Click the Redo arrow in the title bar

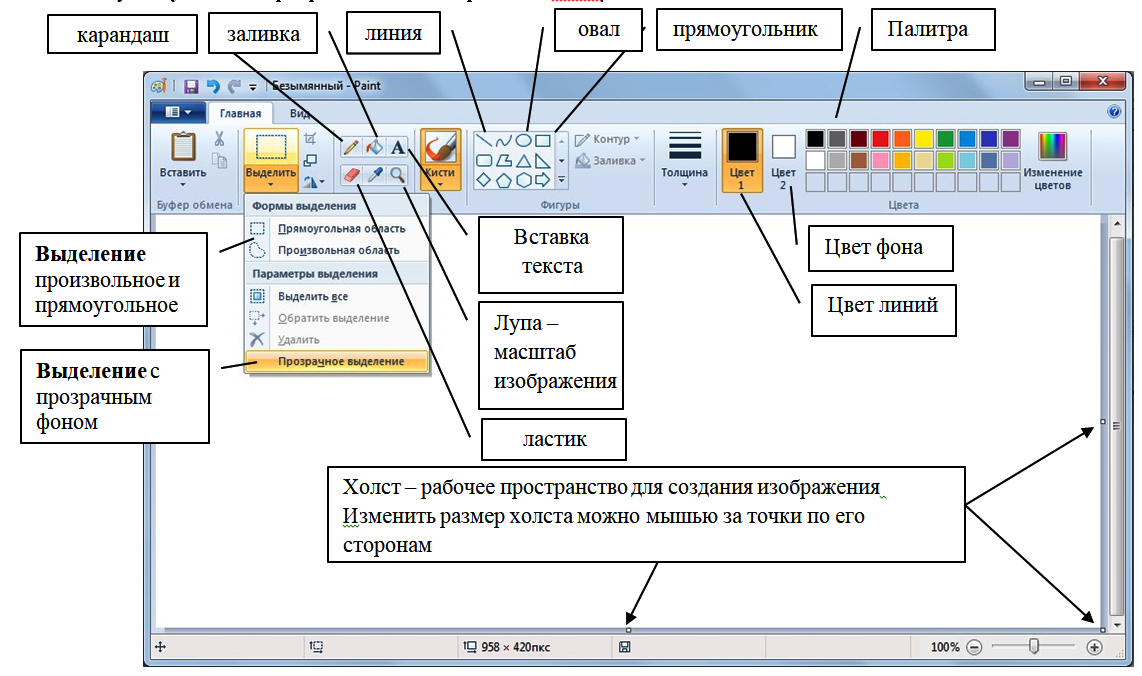(x=234, y=86)
